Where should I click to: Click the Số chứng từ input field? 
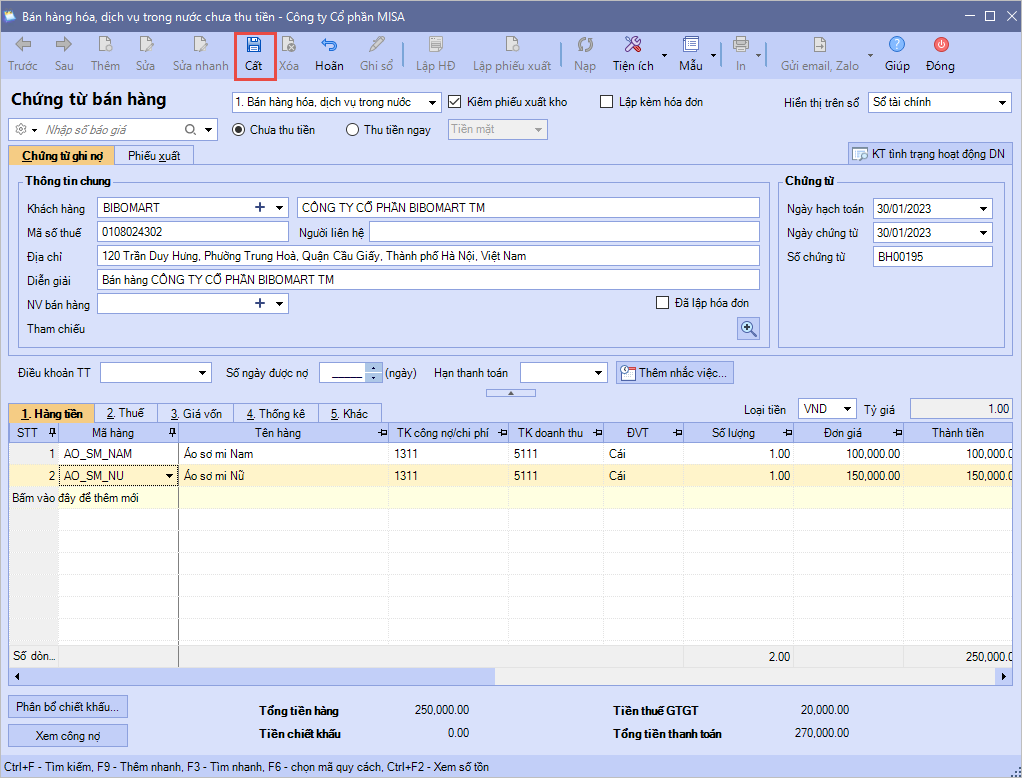coord(932,257)
